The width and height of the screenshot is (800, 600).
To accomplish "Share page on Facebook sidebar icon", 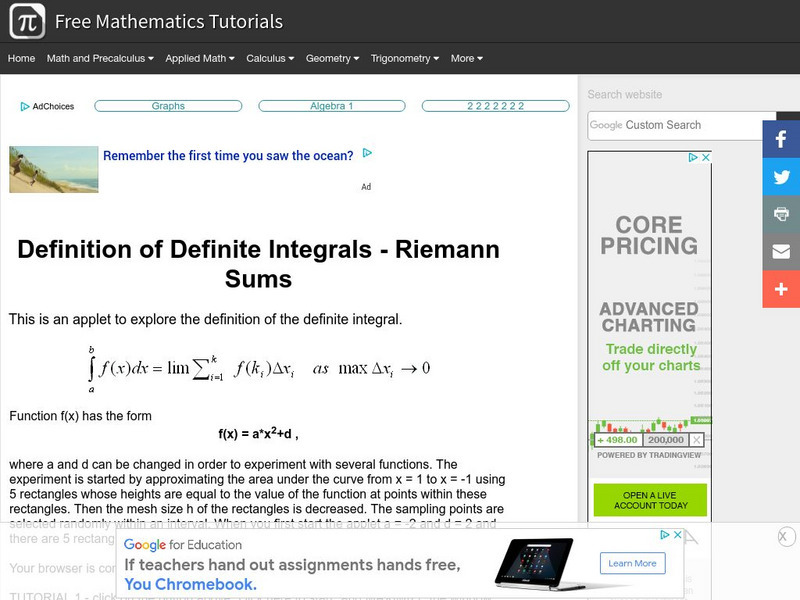I will click(781, 139).
